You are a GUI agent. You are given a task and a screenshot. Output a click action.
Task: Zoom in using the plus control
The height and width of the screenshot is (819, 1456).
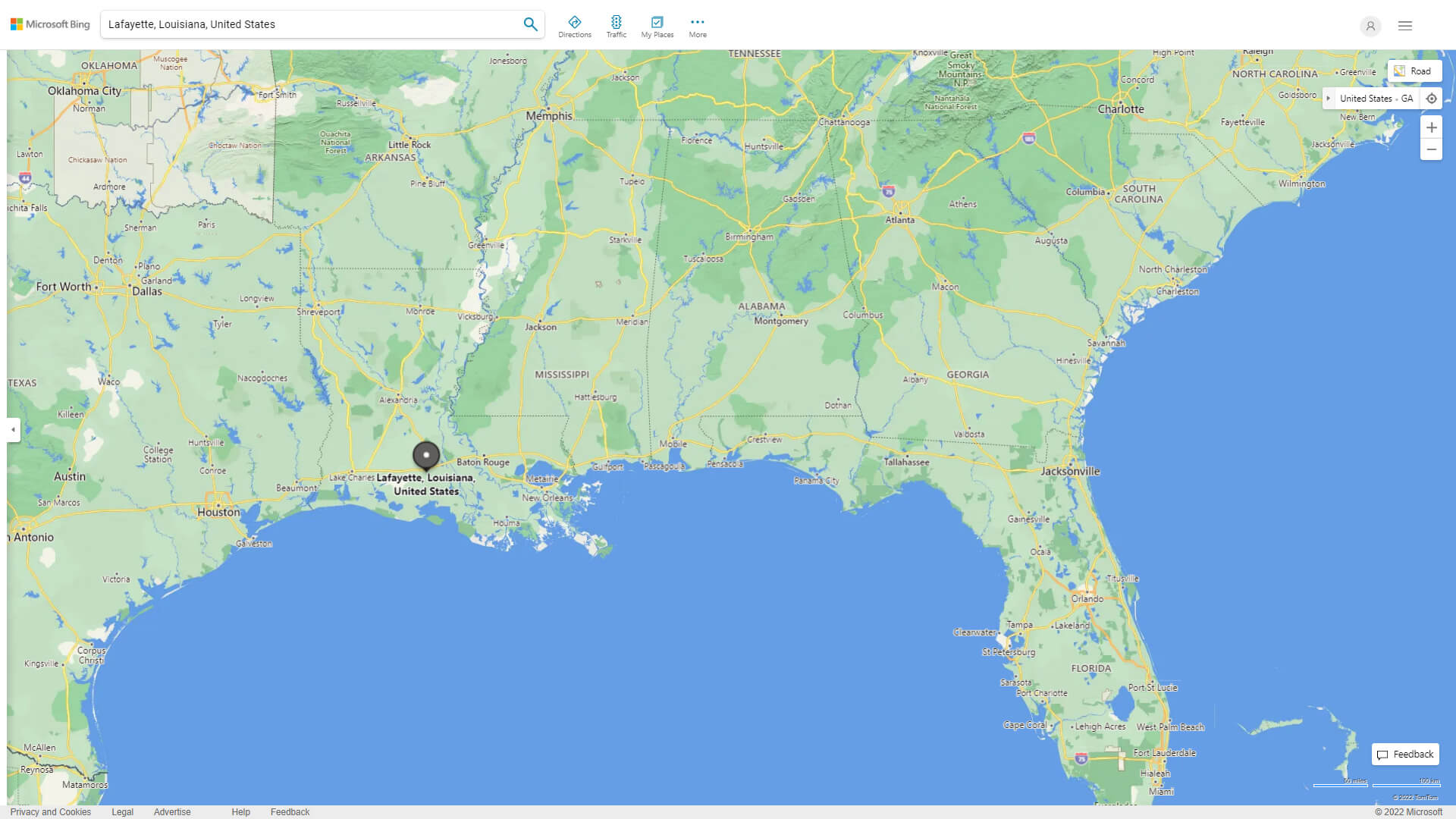point(1432,127)
